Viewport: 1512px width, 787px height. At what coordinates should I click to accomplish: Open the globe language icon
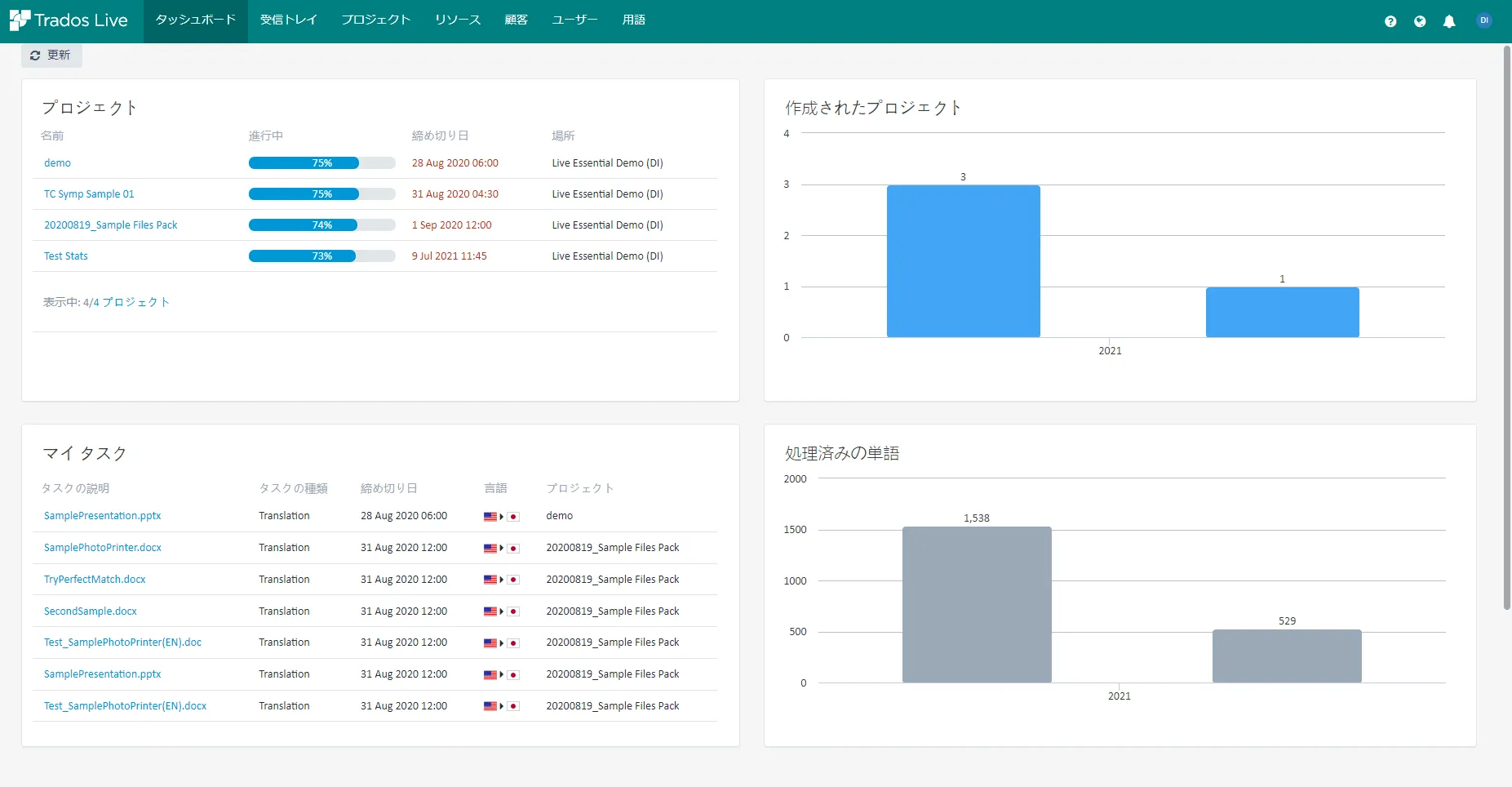(x=1420, y=21)
